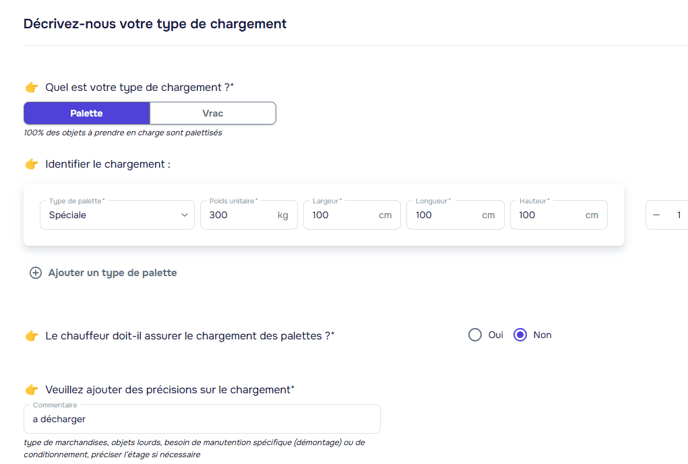This screenshot has height=464, width=688.
Task: Click the quantity value field showing 1
Action: pyautogui.click(x=679, y=215)
